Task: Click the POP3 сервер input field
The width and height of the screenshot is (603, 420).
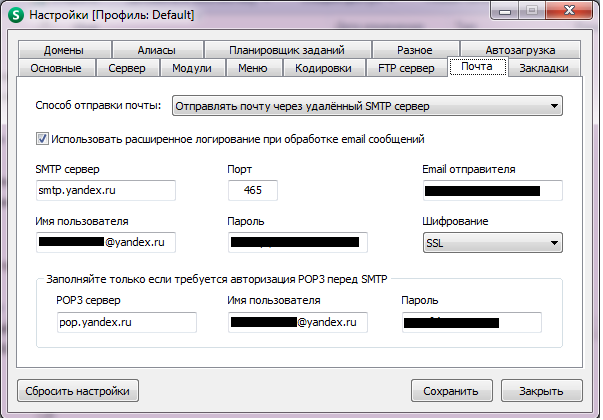Action: click(x=126, y=322)
